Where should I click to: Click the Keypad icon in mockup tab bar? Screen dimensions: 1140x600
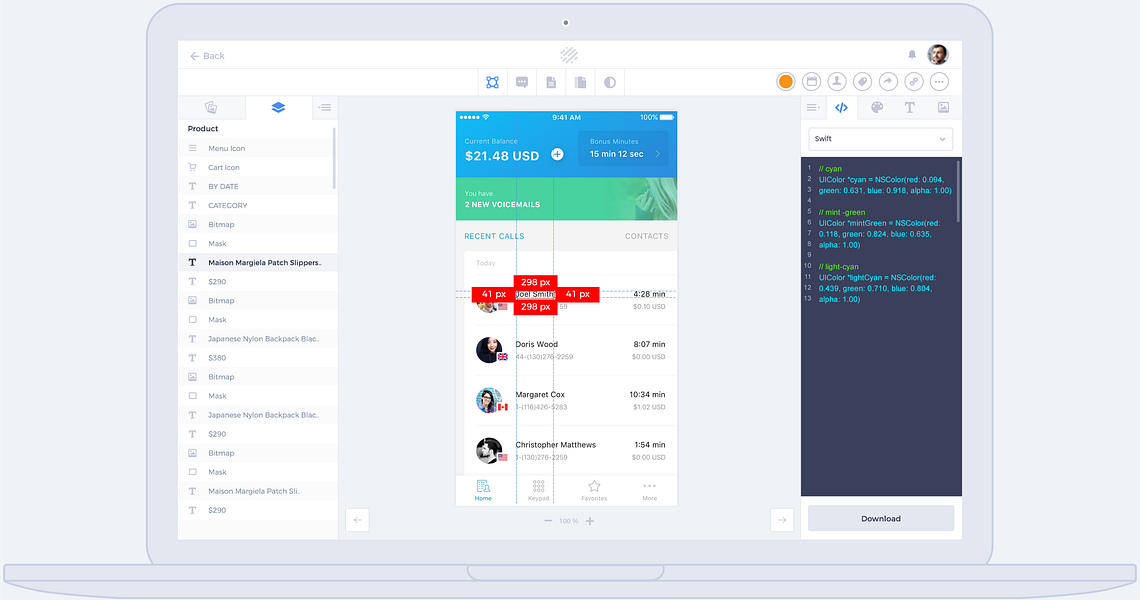539,486
